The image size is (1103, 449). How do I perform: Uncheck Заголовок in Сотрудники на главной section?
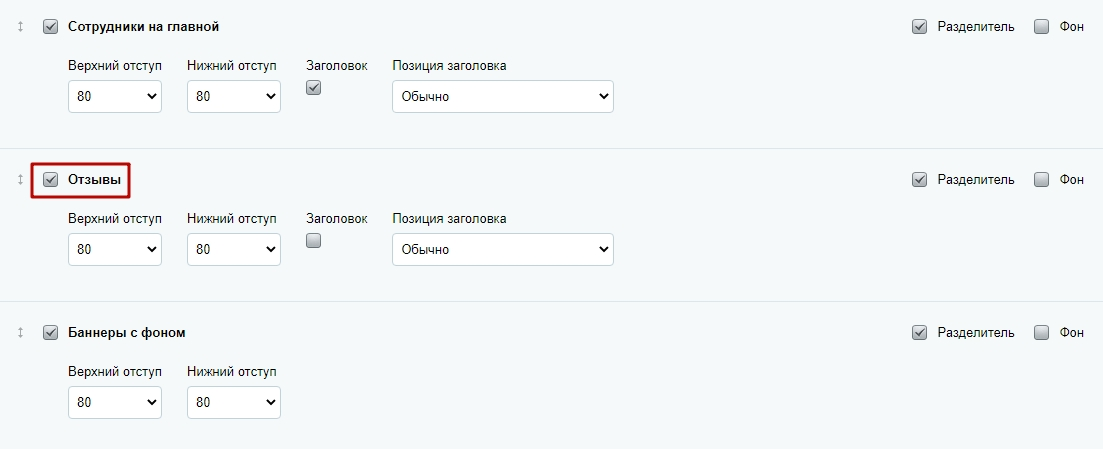(x=313, y=88)
